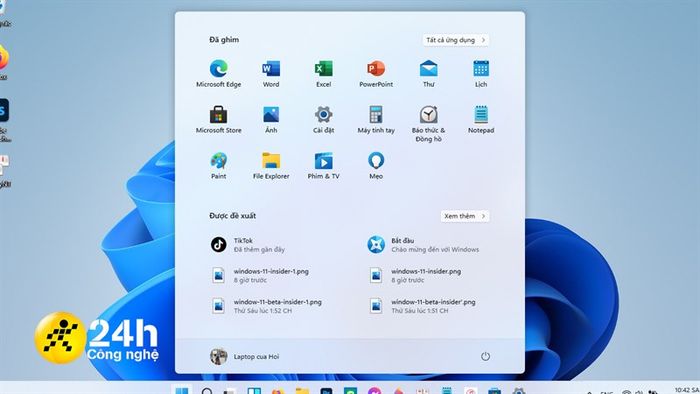Click Xem thêm to show more recommendations
The height and width of the screenshot is (394, 700).
coord(465,216)
